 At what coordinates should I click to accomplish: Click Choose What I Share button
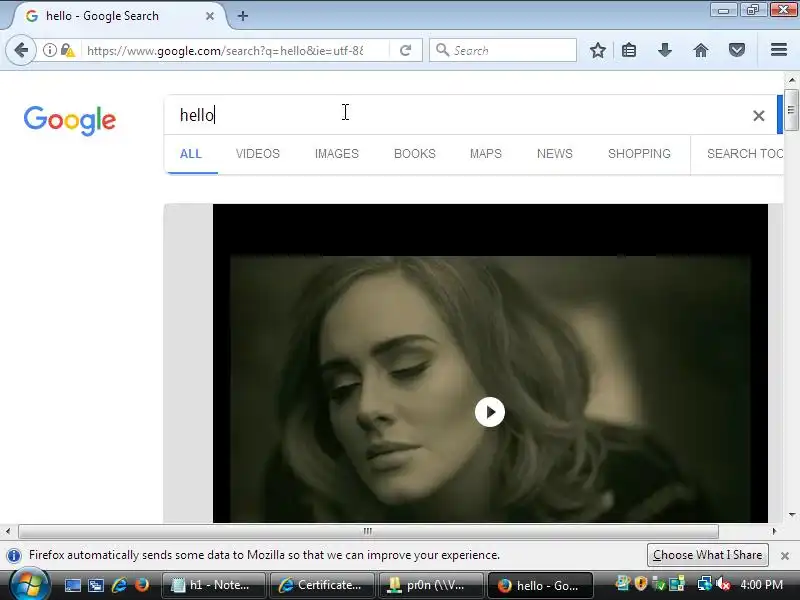click(x=707, y=555)
